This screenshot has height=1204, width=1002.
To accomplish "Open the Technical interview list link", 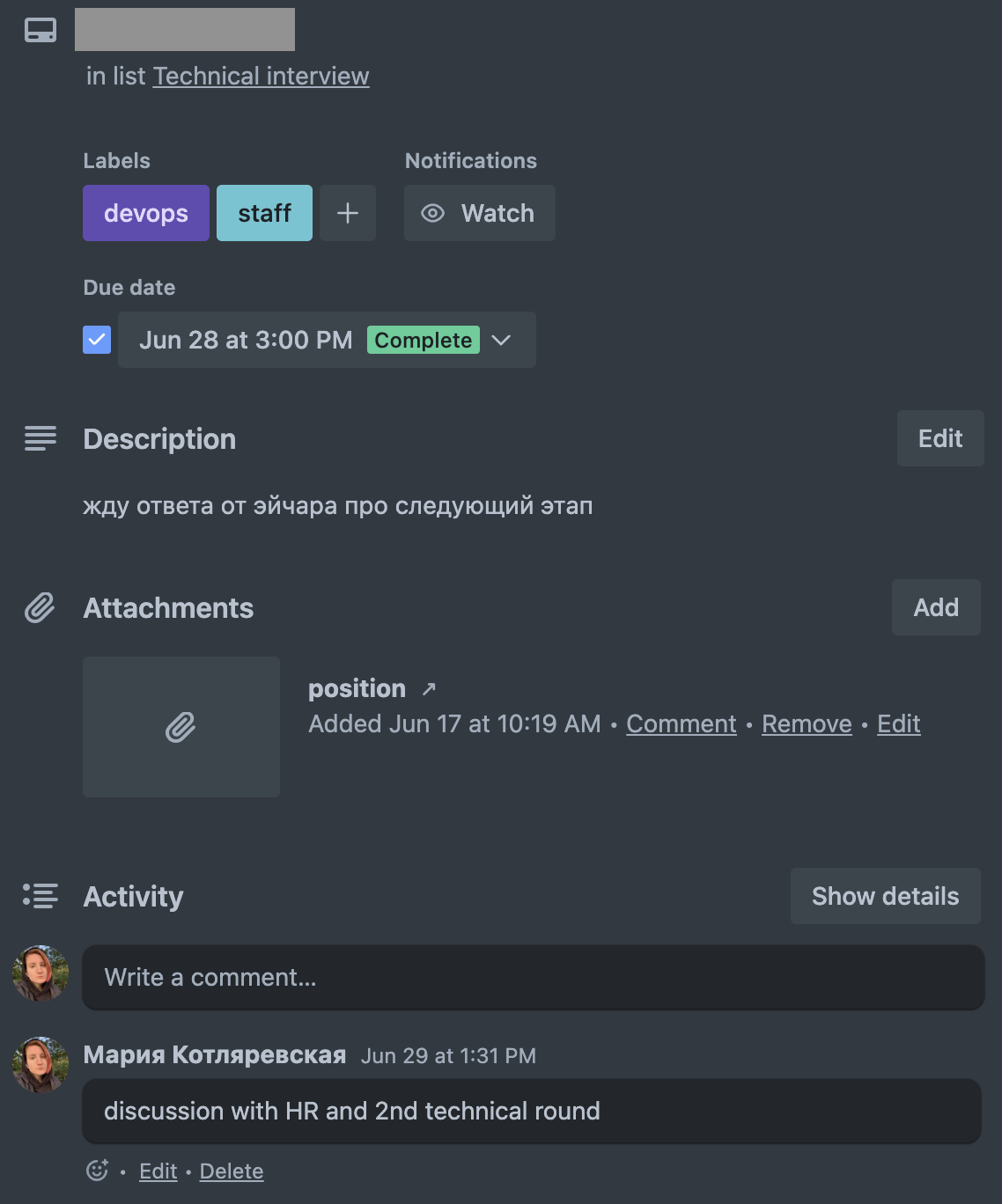I will pos(261,77).
